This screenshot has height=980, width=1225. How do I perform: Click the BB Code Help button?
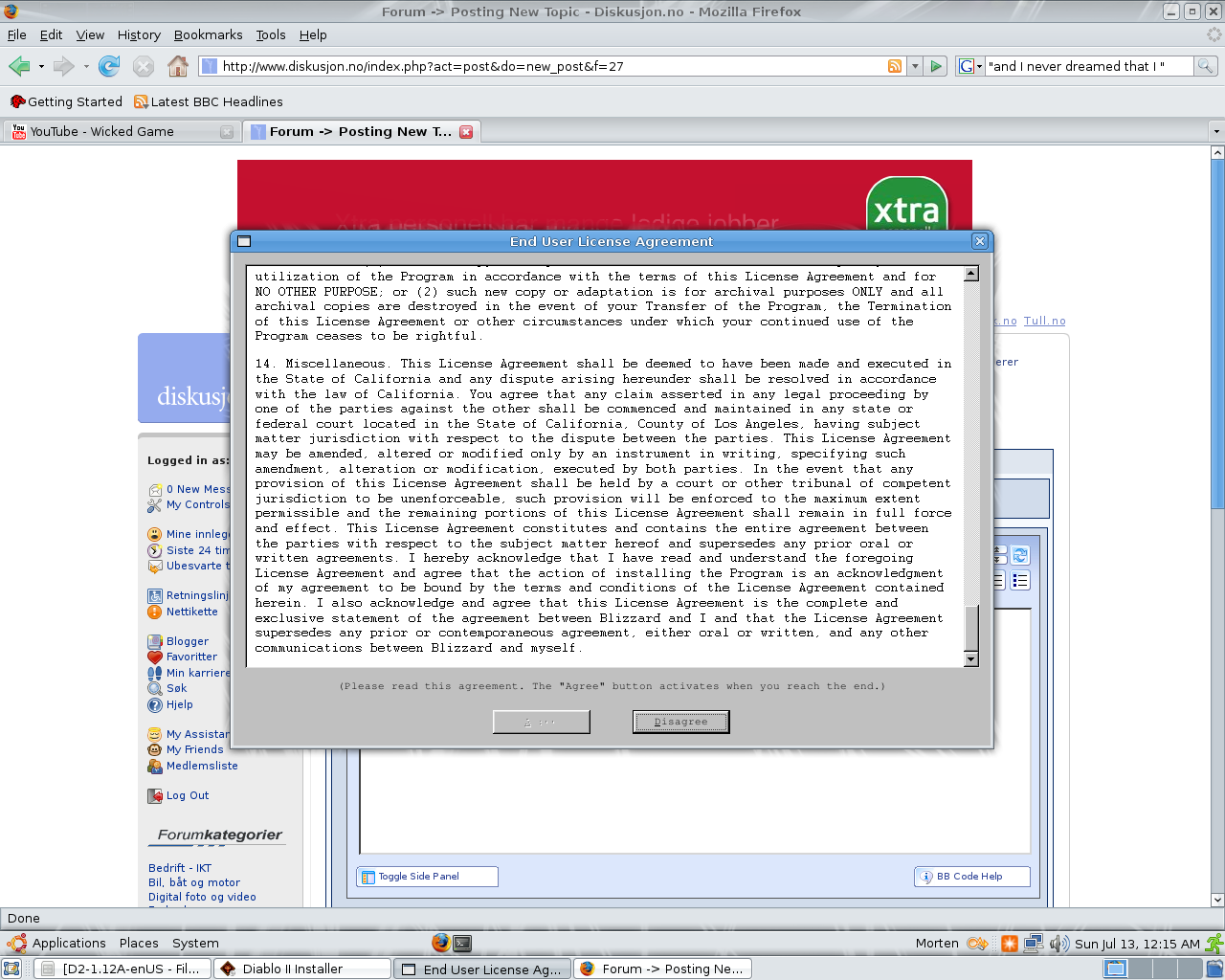pos(972,877)
